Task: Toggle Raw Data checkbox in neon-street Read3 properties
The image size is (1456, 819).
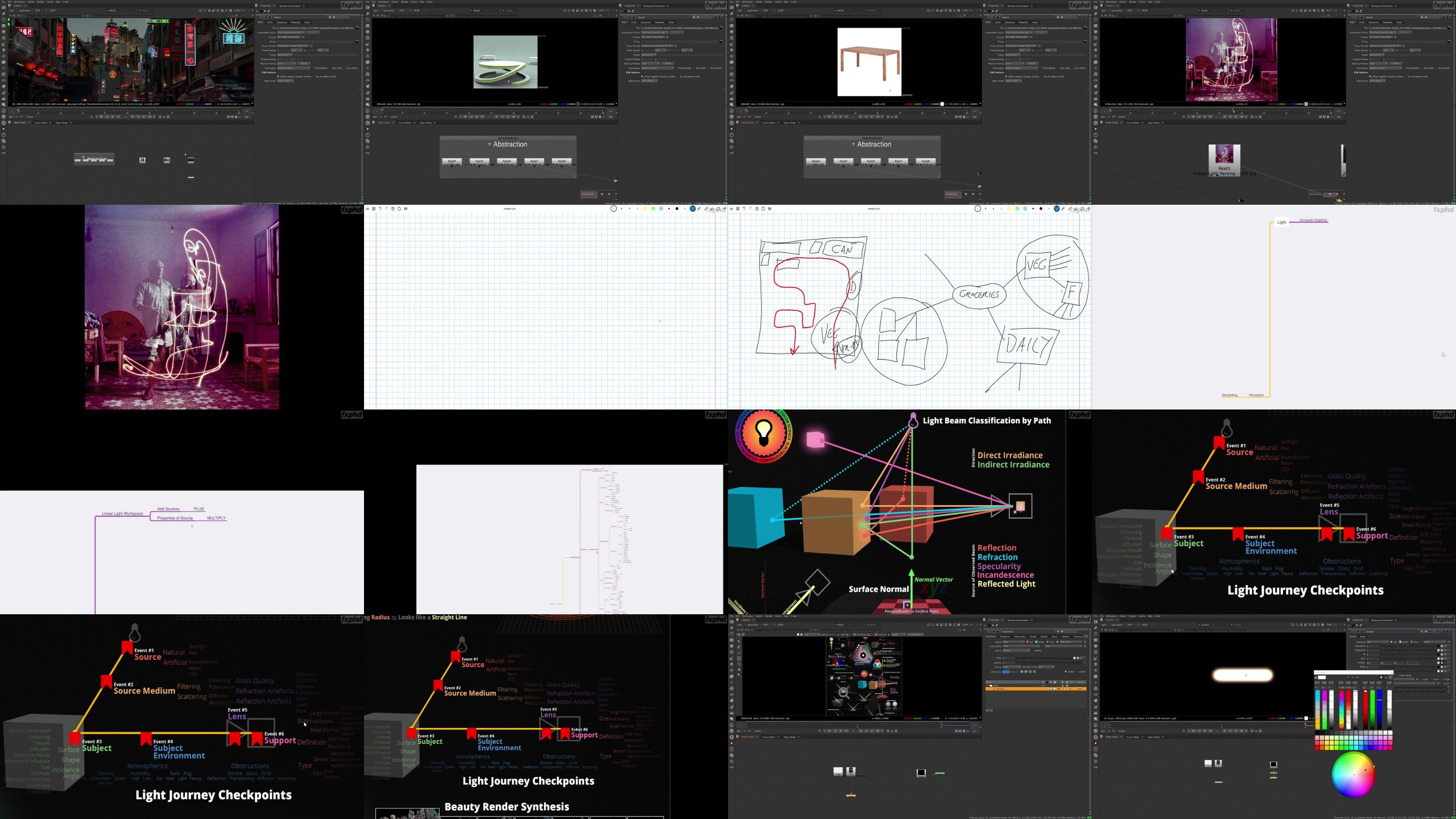Action: point(330,68)
